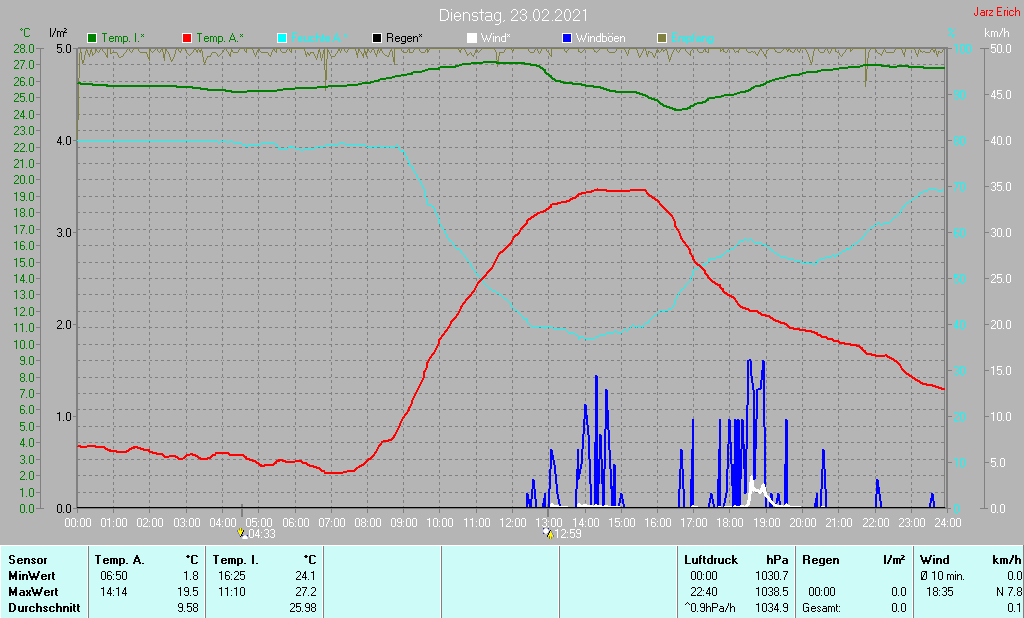Click the 18:35 wind gust time cell
This screenshot has height=618, width=1024.
coord(939,592)
